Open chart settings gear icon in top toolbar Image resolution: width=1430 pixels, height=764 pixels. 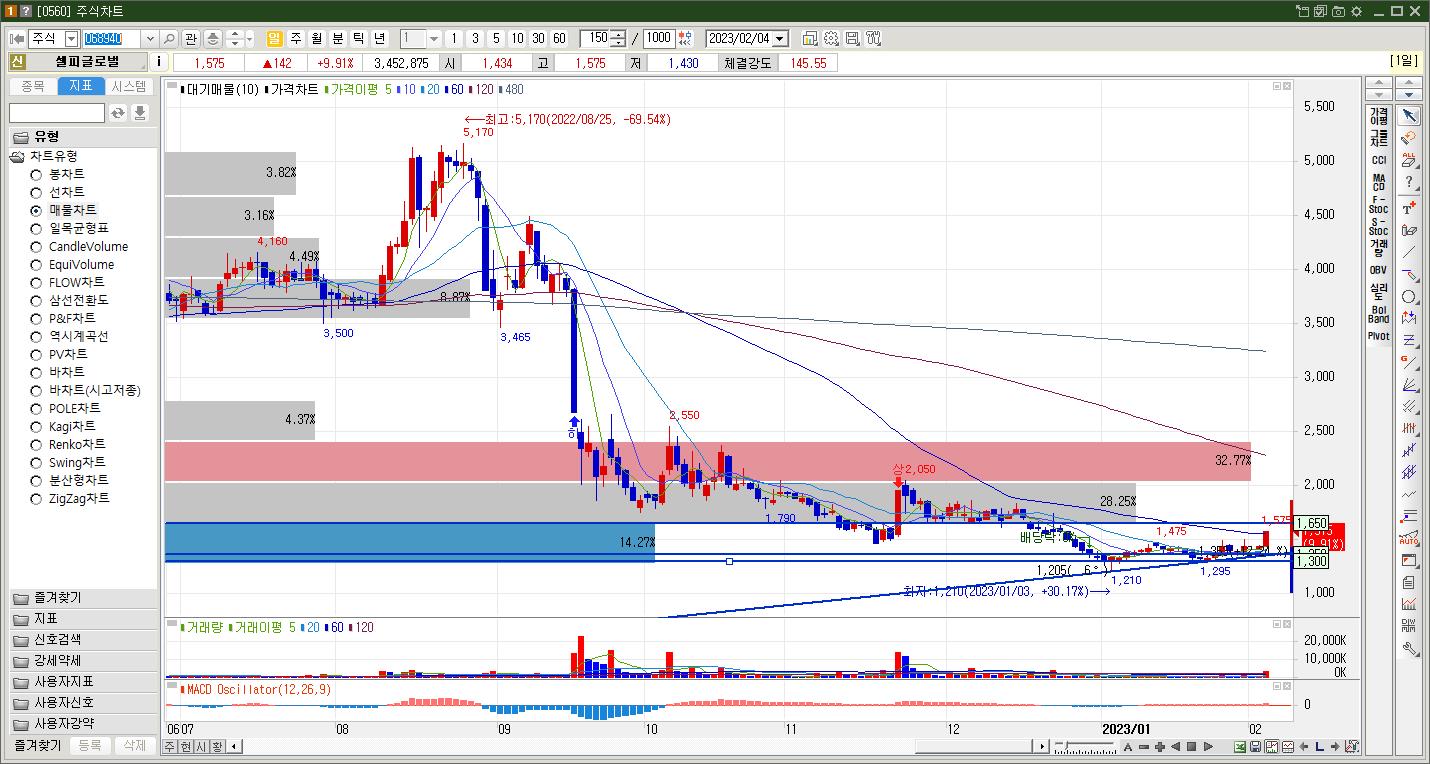click(x=831, y=38)
